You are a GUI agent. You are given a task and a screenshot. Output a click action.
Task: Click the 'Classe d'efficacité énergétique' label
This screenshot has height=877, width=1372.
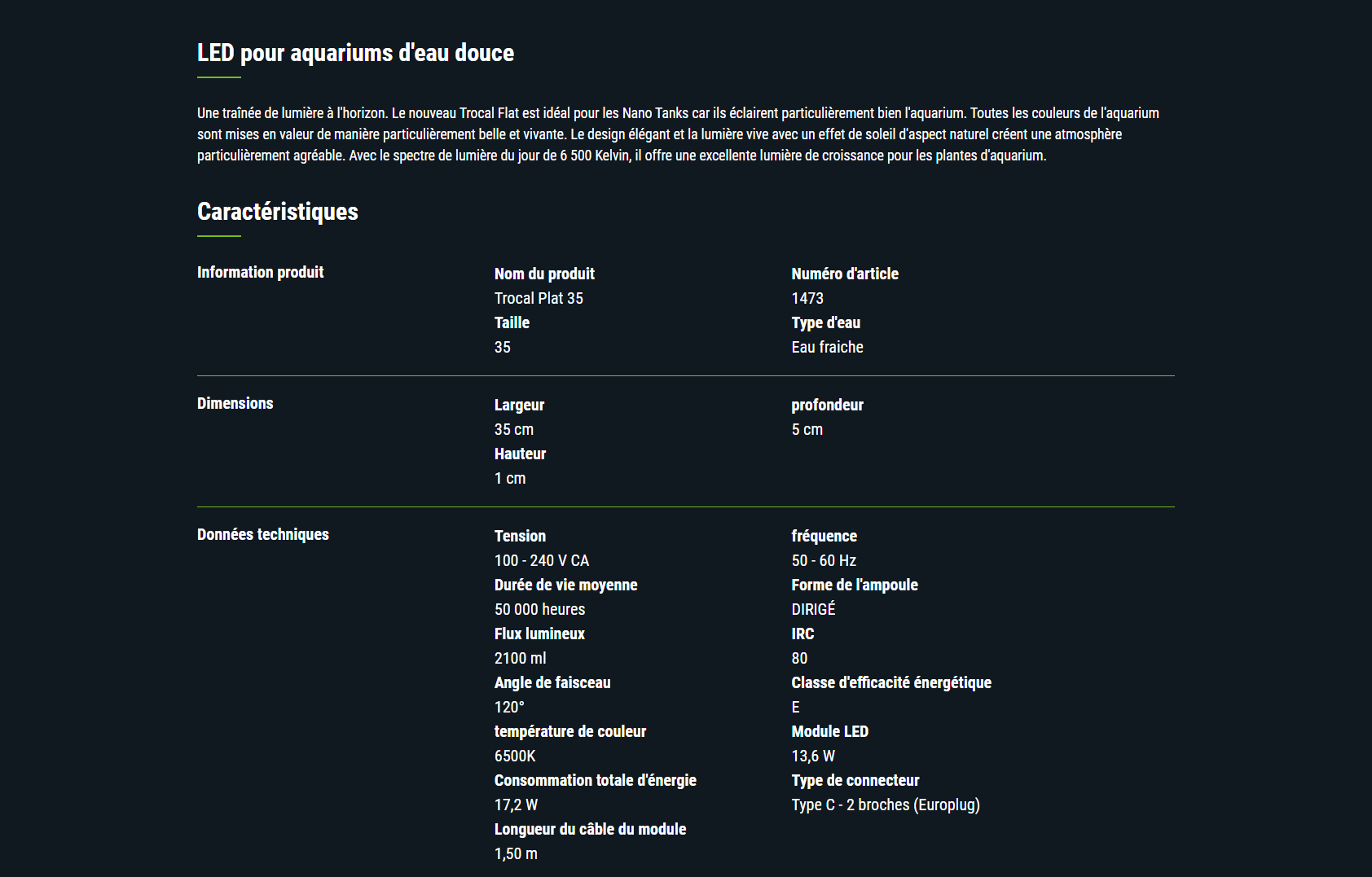click(x=891, y=682)
